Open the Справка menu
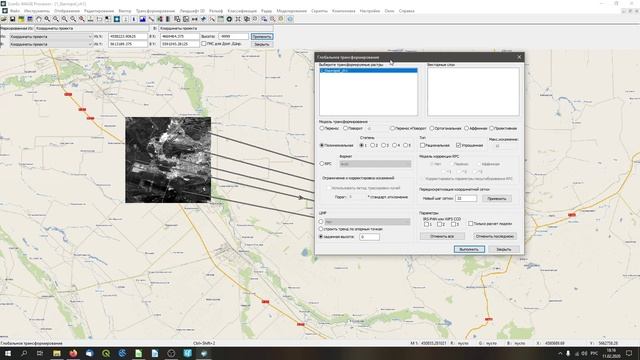Viewport: 640px width, 360px height. tap(407, 11)
